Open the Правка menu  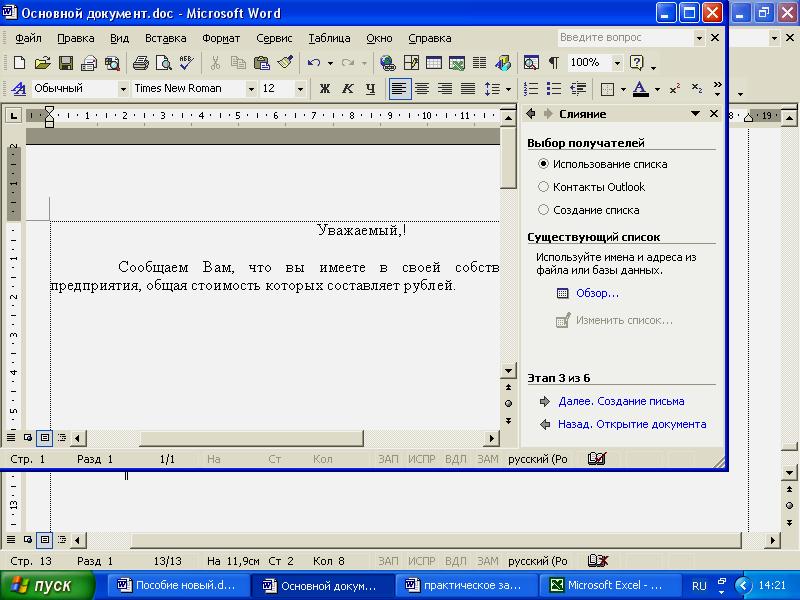pos(76,38)
